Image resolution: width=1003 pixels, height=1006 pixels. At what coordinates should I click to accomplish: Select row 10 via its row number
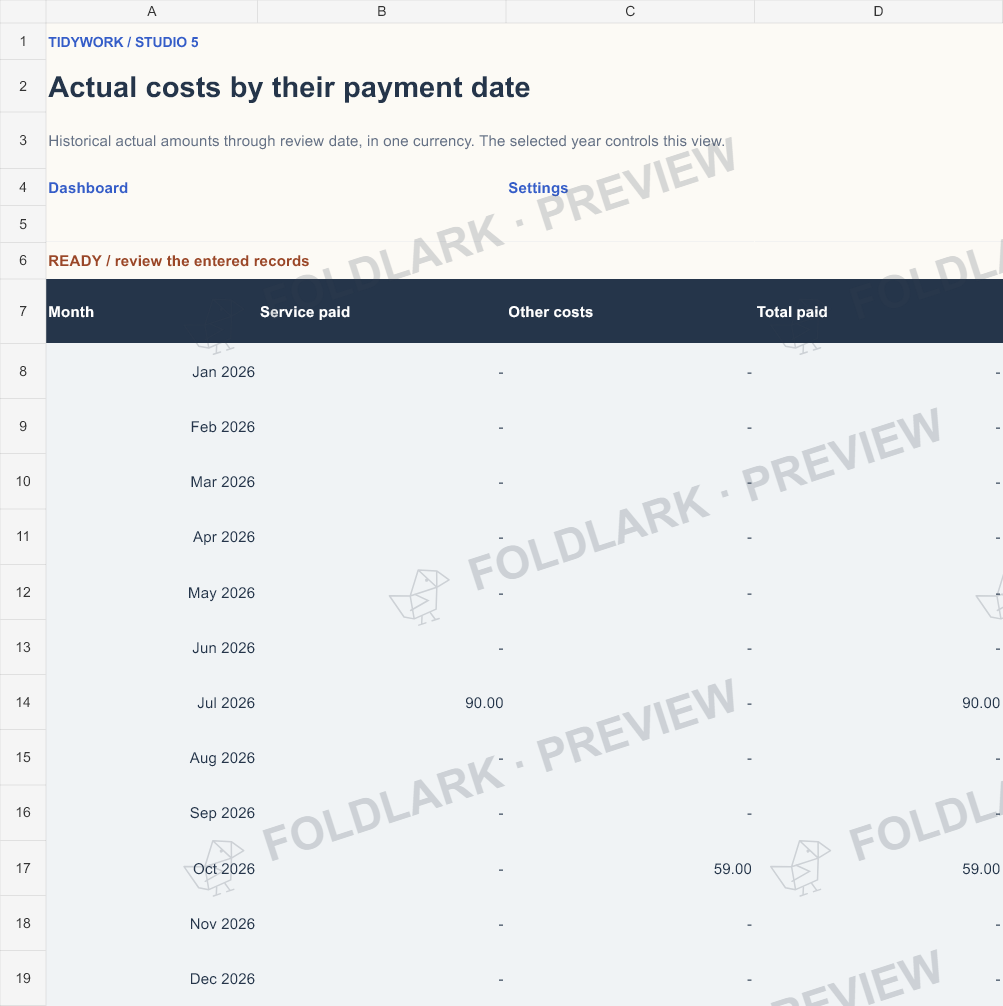(23, 481)
